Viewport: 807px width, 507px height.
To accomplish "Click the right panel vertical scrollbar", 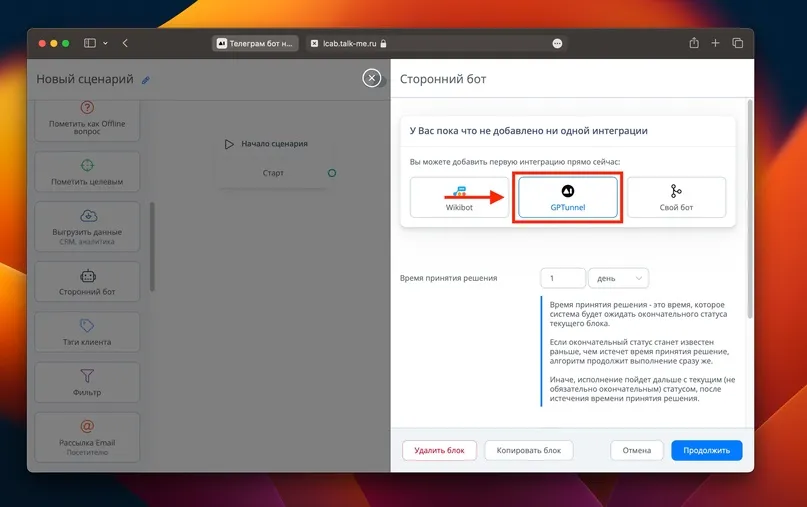I will click(x=750, y=208).
